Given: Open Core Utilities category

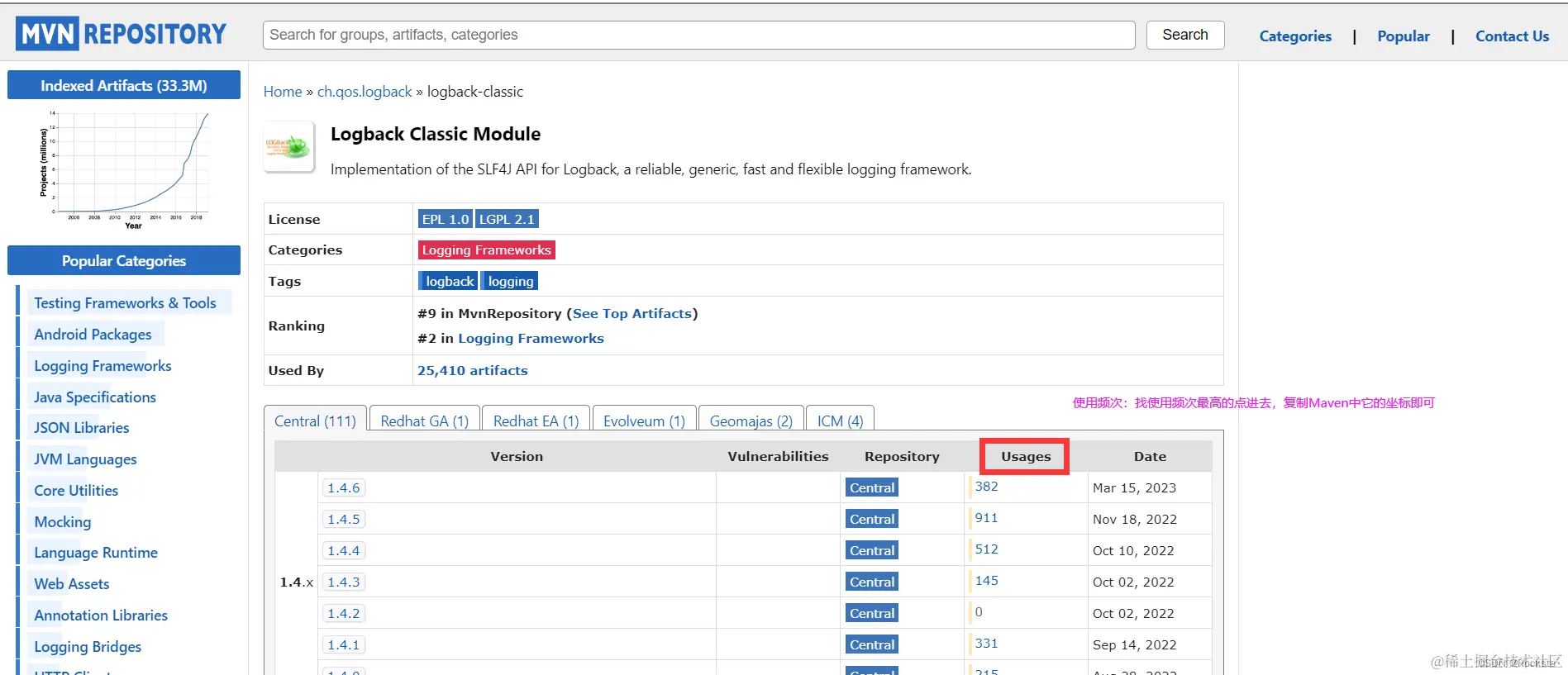Looking at the screenshot, I should pyautogui.click(x=76, y=491).
